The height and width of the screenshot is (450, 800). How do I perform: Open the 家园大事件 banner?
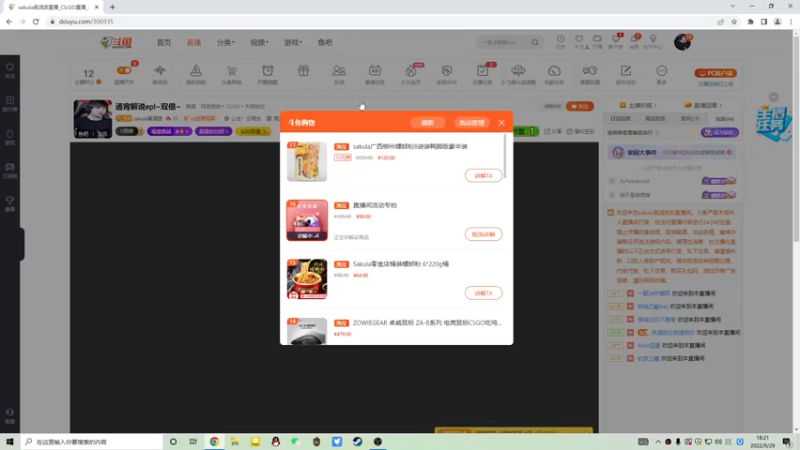(671, 152)
